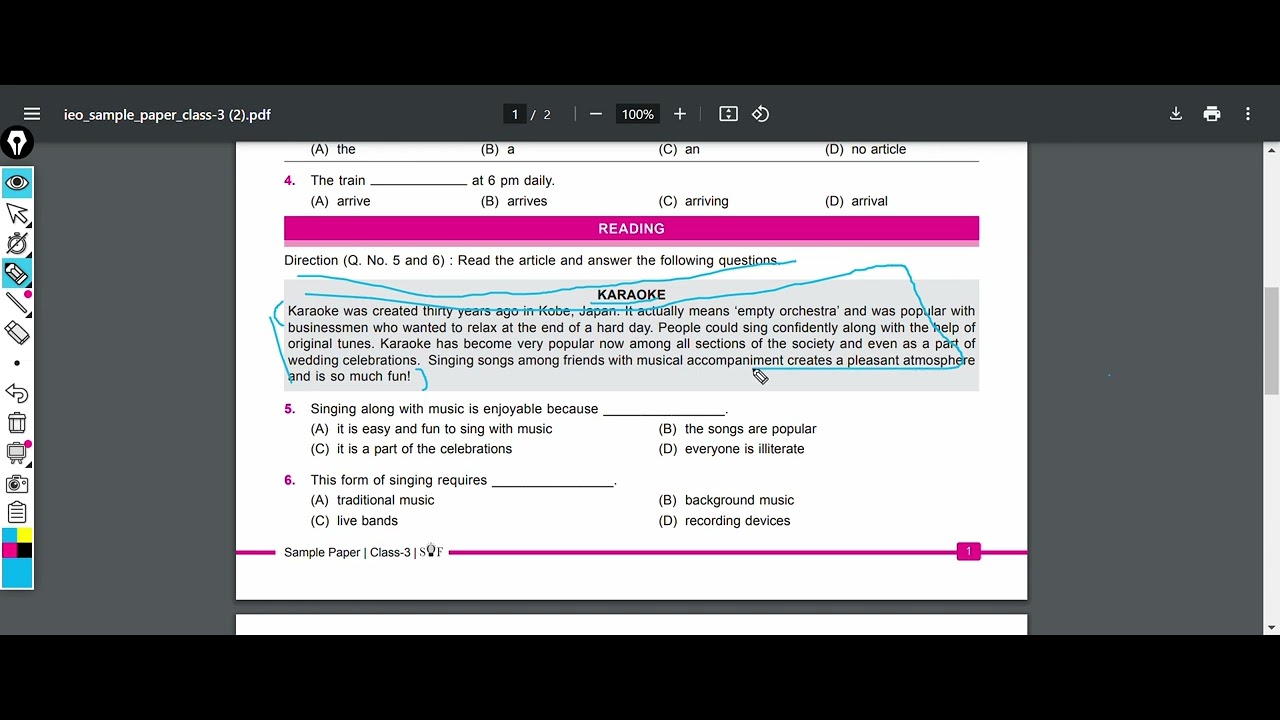Click question 4 text 'The train'
The width and height of the screenshot is (1280, 720).
click(x=338, y=181)
